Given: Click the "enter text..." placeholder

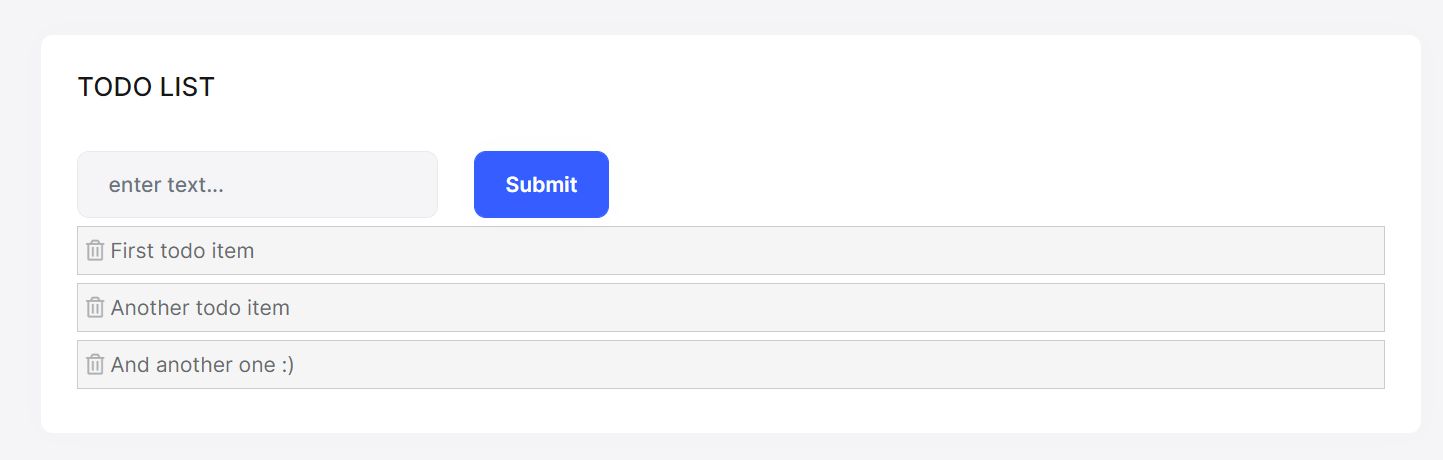Looking at the screenshot, I should (166, 185).
